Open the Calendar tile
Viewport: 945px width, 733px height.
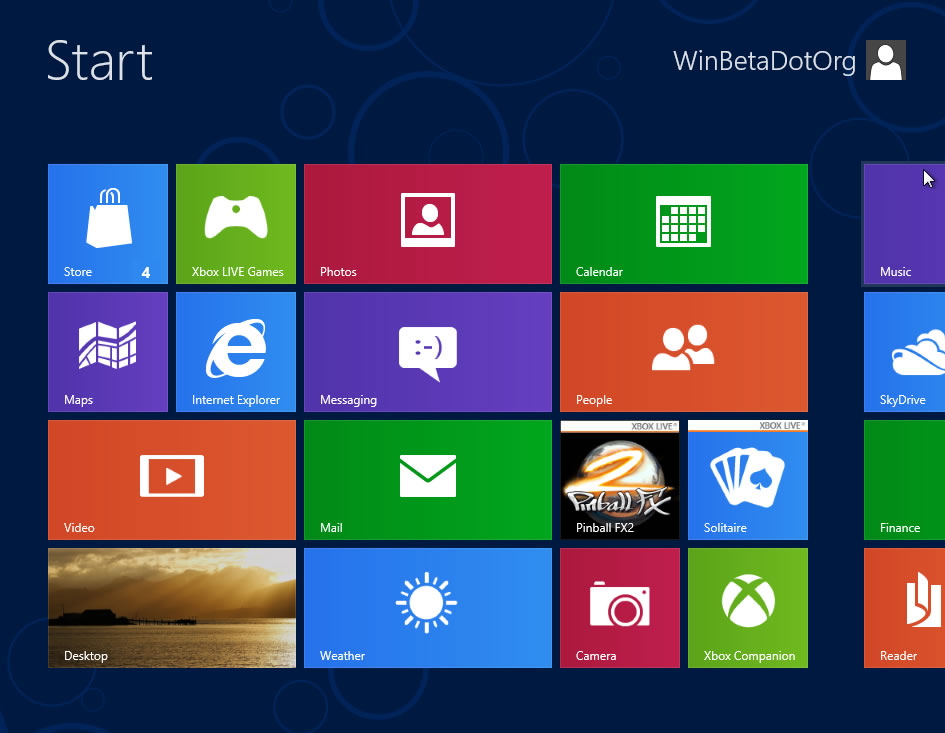click(x=684, y=224)
